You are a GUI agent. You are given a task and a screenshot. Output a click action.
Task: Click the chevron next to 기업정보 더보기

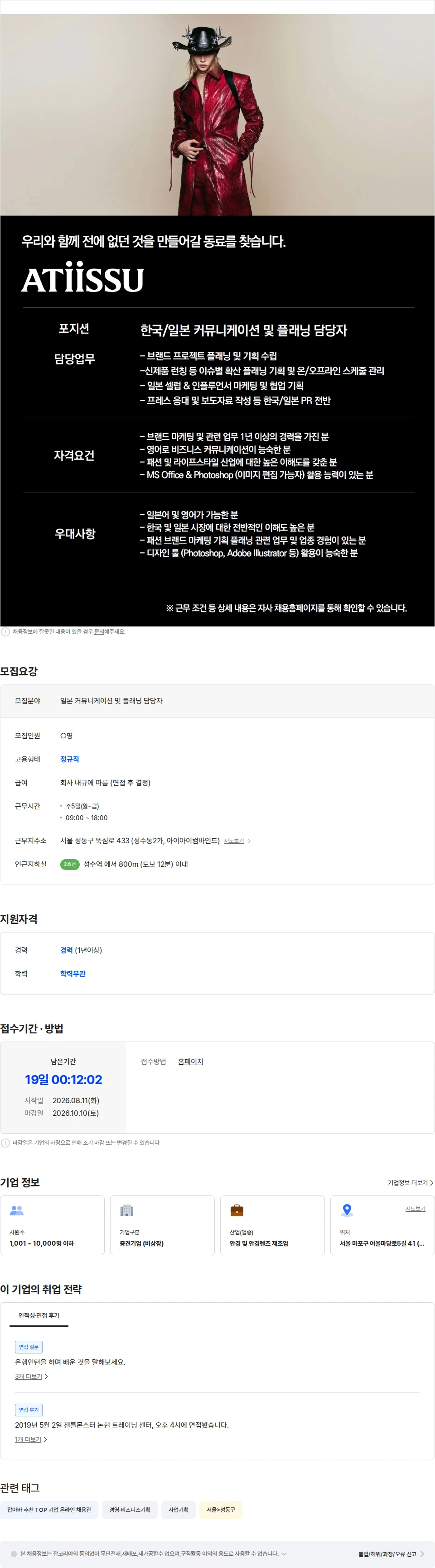tap(431, 1183)
